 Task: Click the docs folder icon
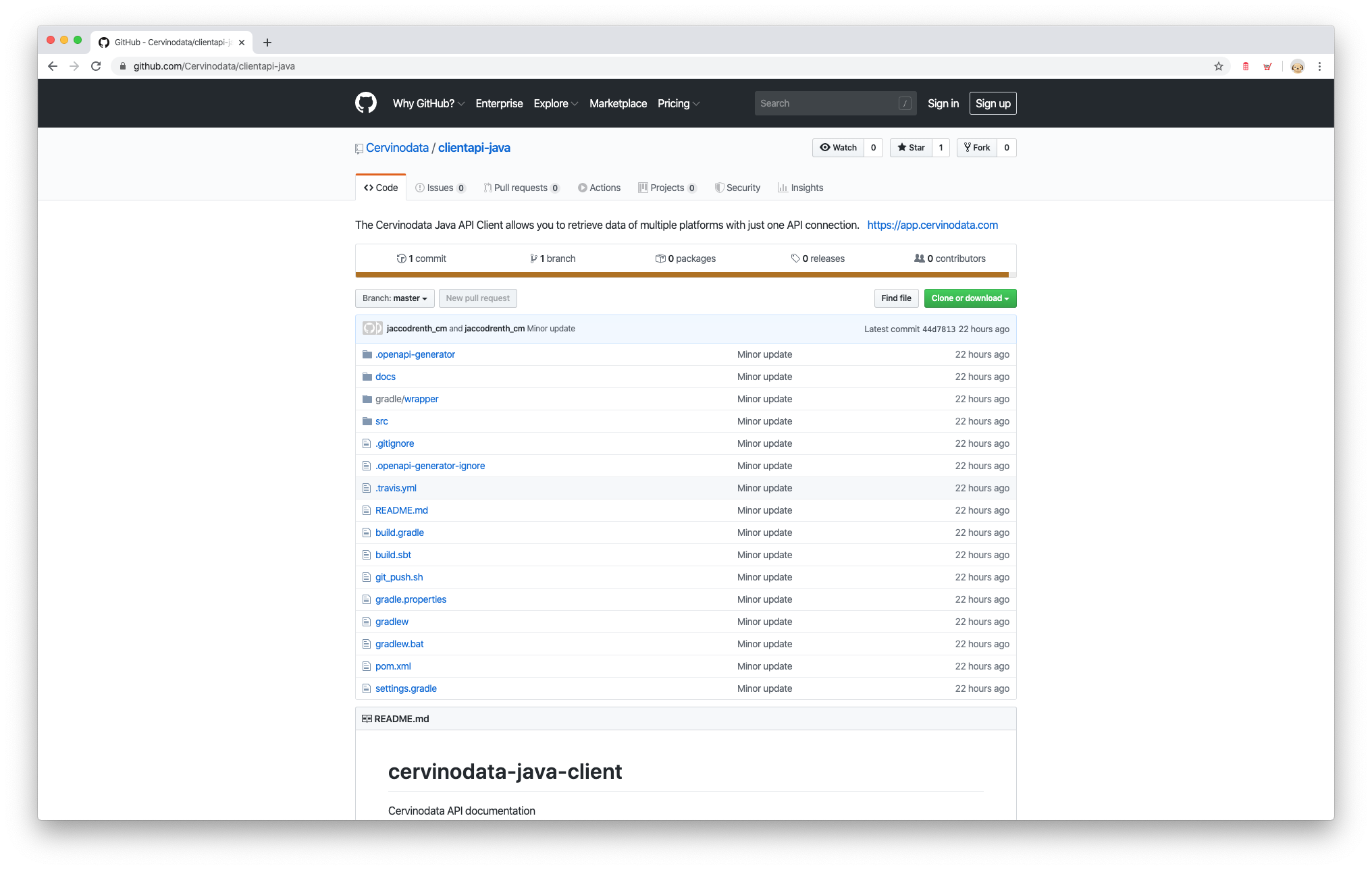(x=367, y=377)
